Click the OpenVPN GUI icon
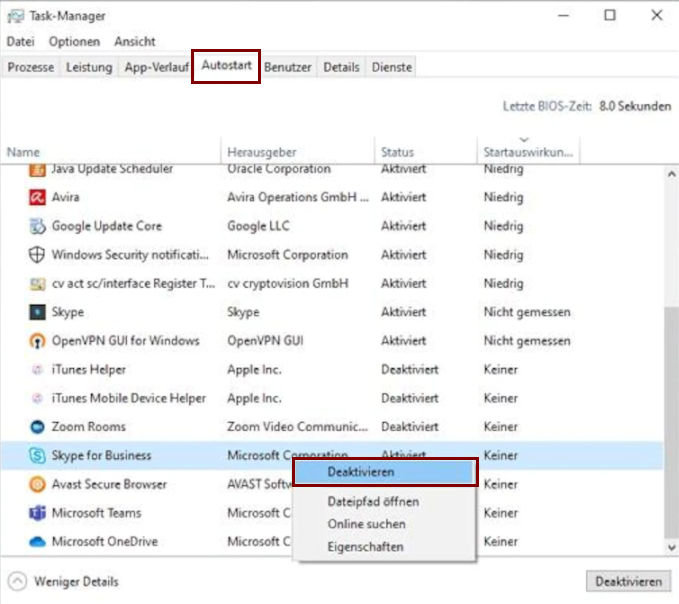The image size is (679, 604). click(x=37, y=341)
